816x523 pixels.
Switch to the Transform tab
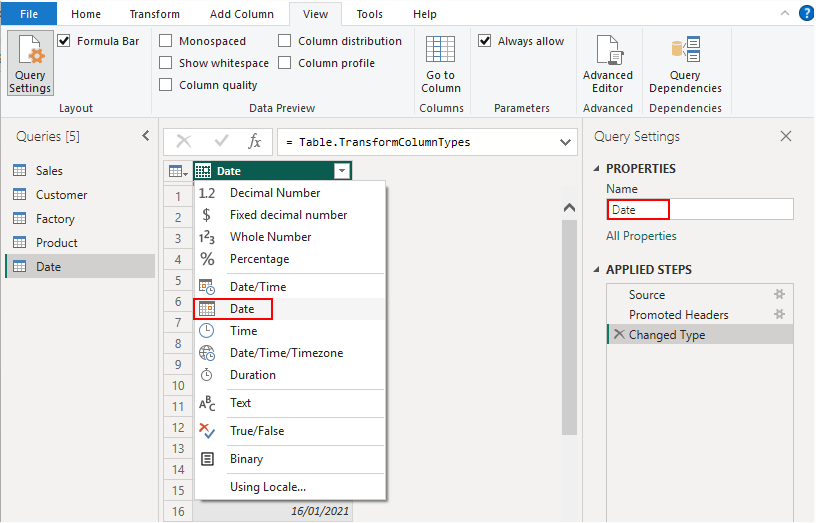coord(155,14)
